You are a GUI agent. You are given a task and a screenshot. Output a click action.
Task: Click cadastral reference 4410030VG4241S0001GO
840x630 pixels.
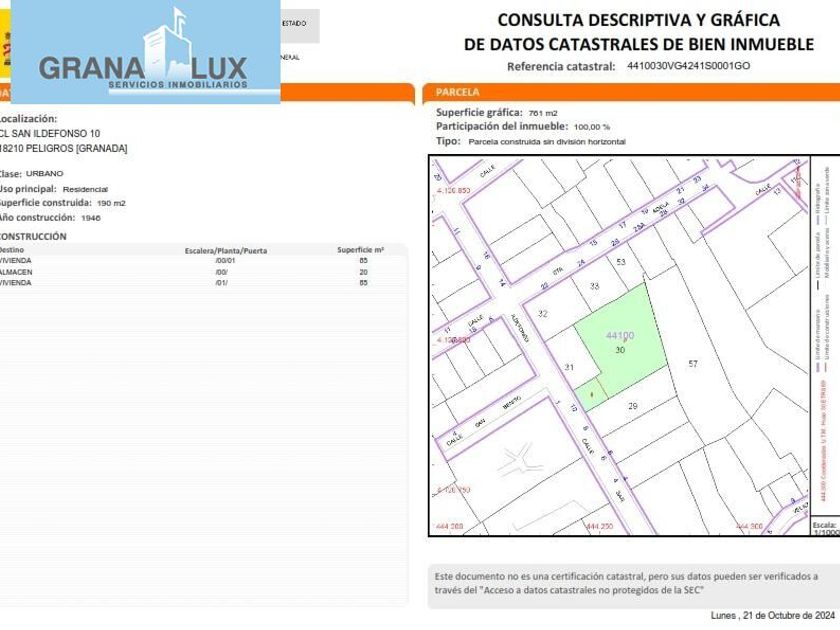point(688,66)
